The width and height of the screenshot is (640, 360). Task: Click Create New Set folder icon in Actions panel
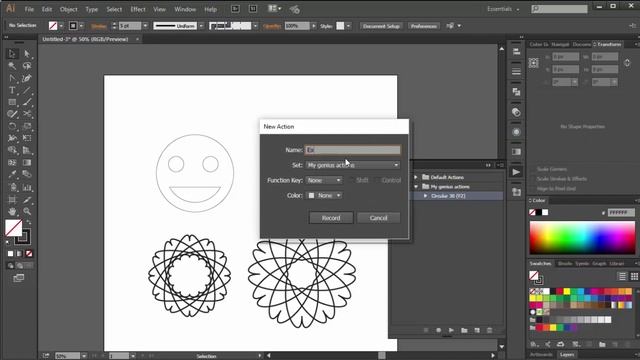(464, 330)
